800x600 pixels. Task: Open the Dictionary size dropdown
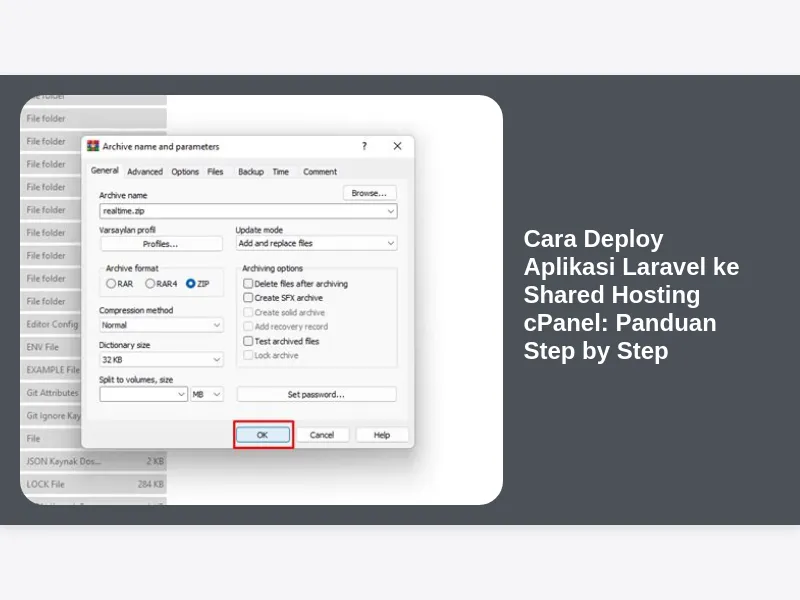point(161,360)
